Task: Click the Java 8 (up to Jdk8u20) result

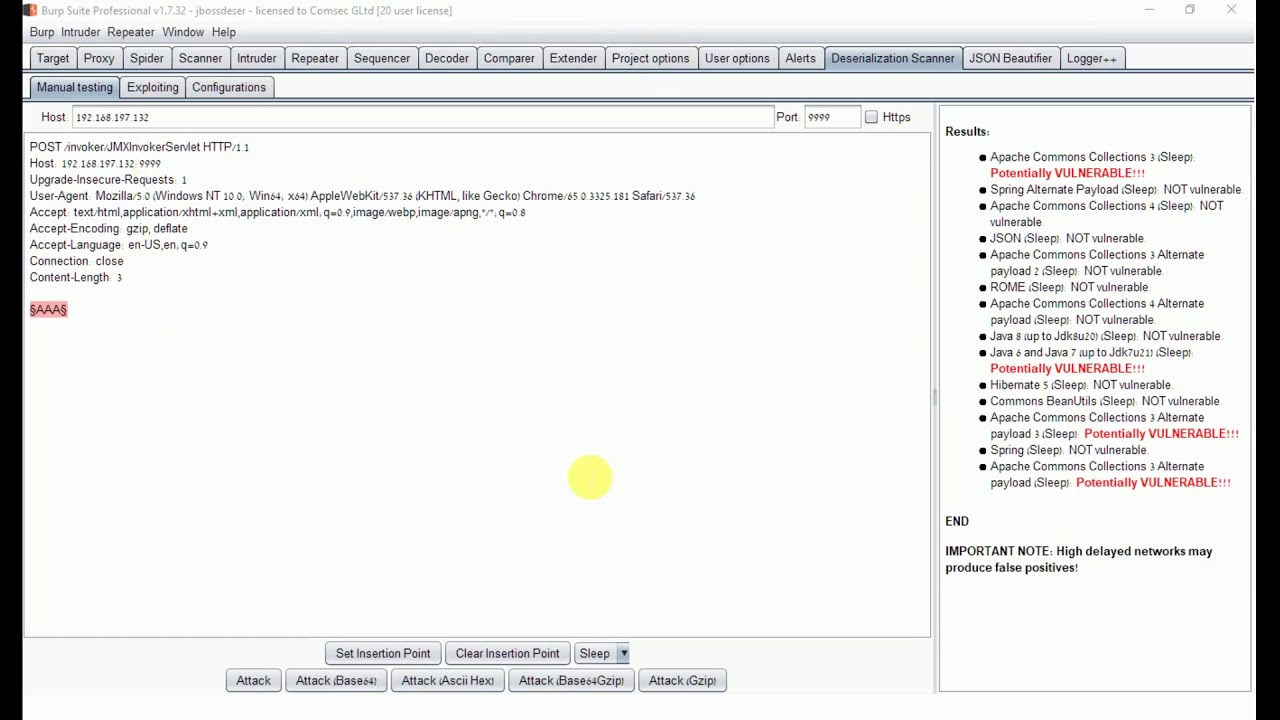Action: (x=1105, y=336)
